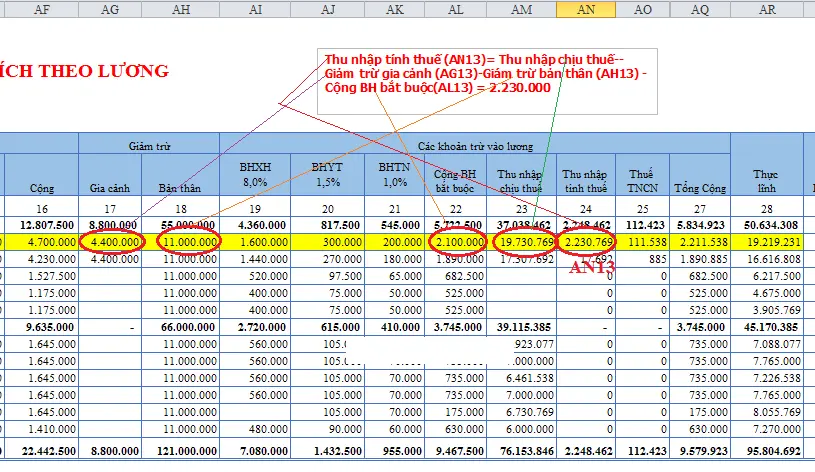Click yellow cell with value 2.211.538
Screen dimensions: 815x472
[x=700, y=242]
